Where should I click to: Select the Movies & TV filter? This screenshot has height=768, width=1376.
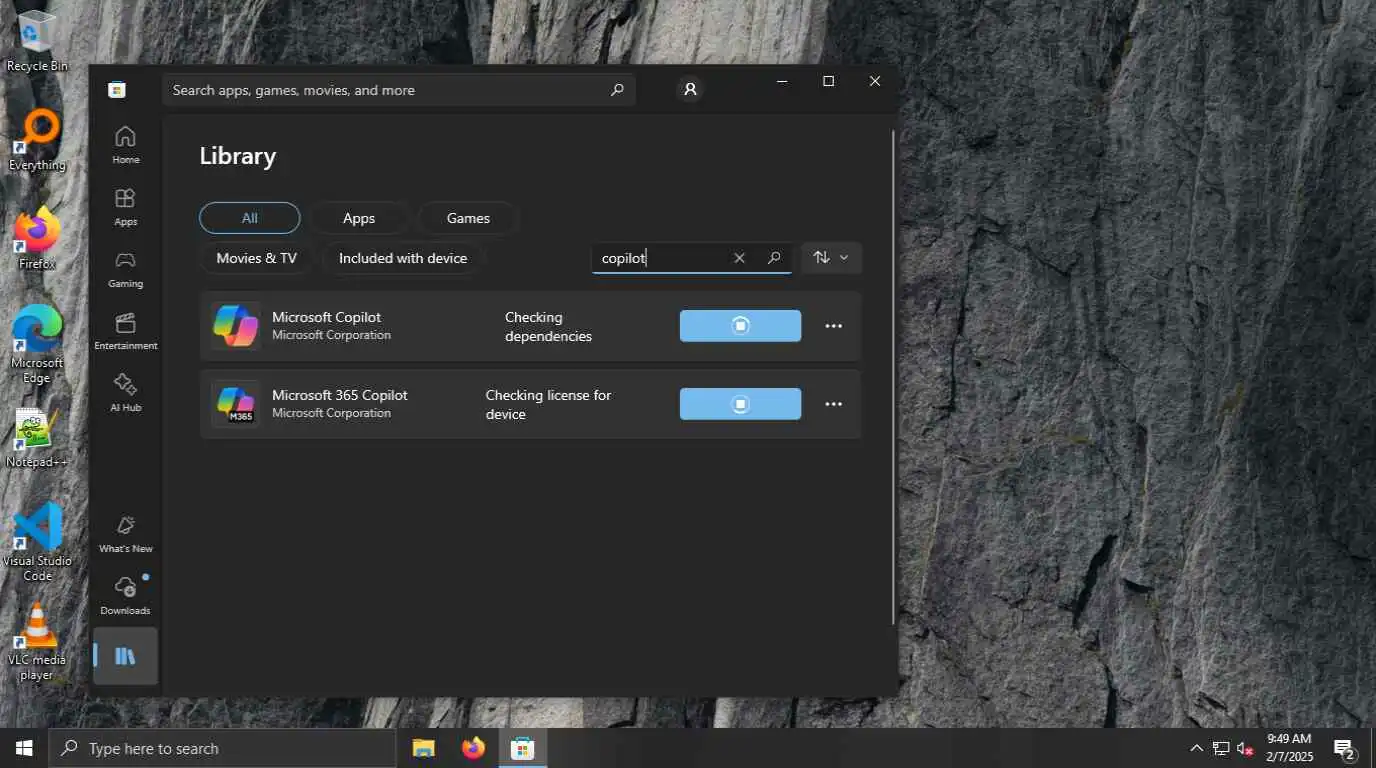click(x=256, y=258)
